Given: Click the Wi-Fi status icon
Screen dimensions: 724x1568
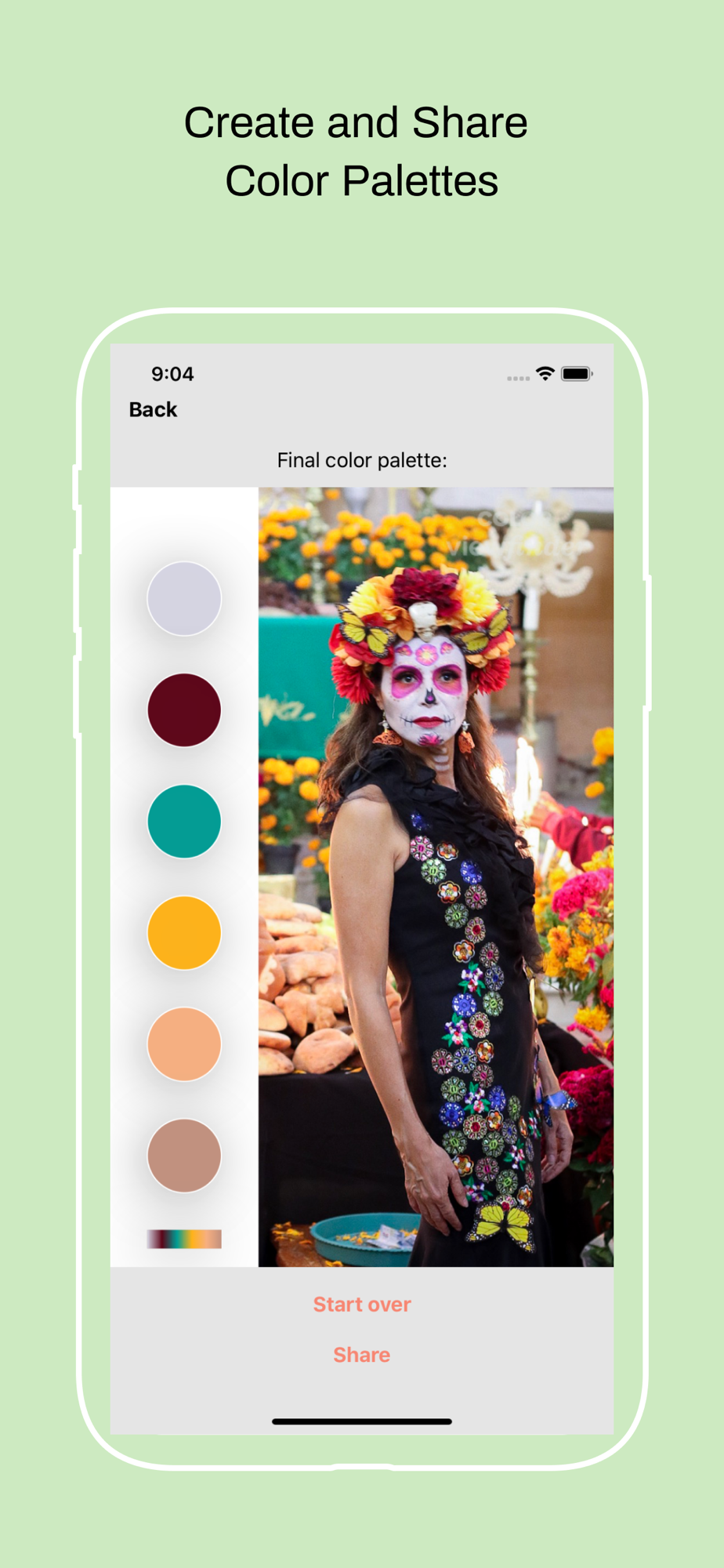Looking at the screenshot, I should click(545, 373).
